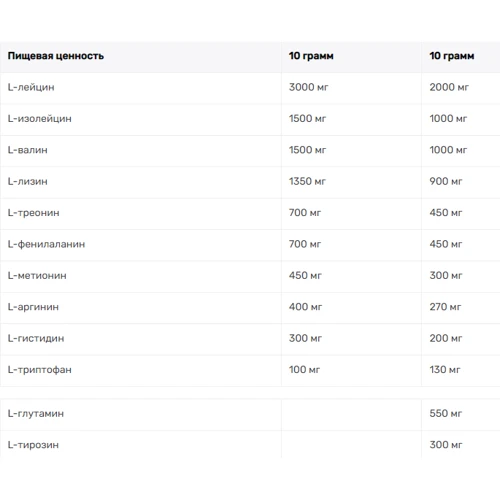Click the L-фенилаланин row label
The height and width of the screenshot is (500, 500).
click(46, 244)
